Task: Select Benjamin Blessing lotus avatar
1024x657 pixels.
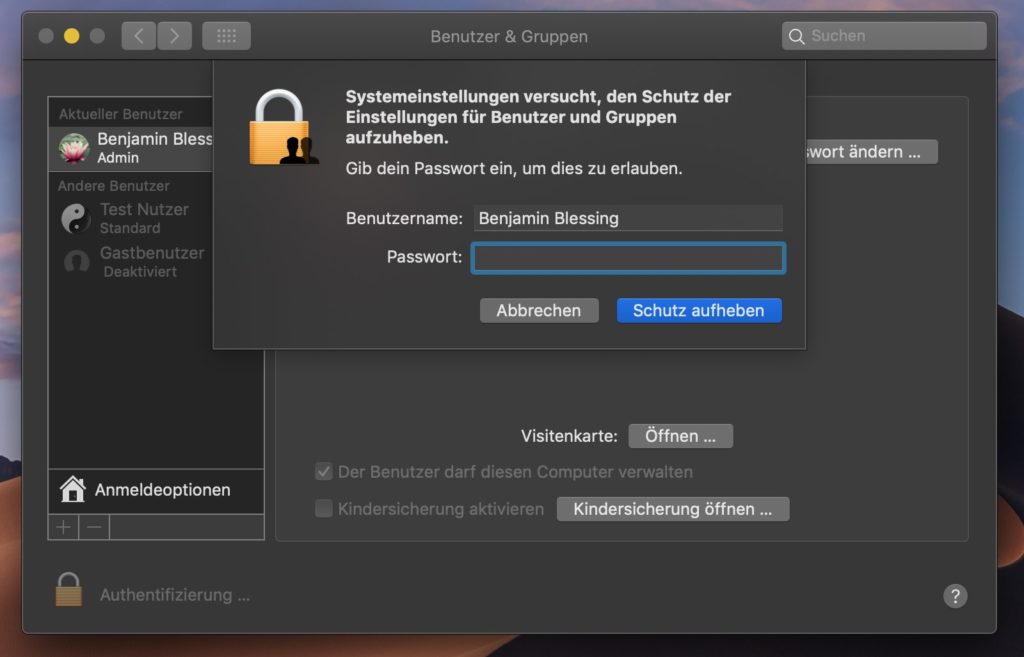Action: [x=74, y=148]
